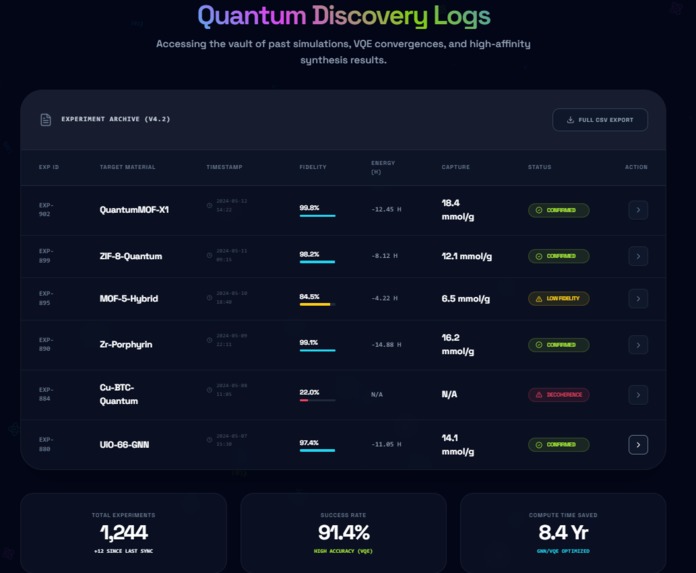The image size is (696, 573).
Task: Click clock icon in MOF-5-Hybrid timestamp
Action: pos(210,297)
